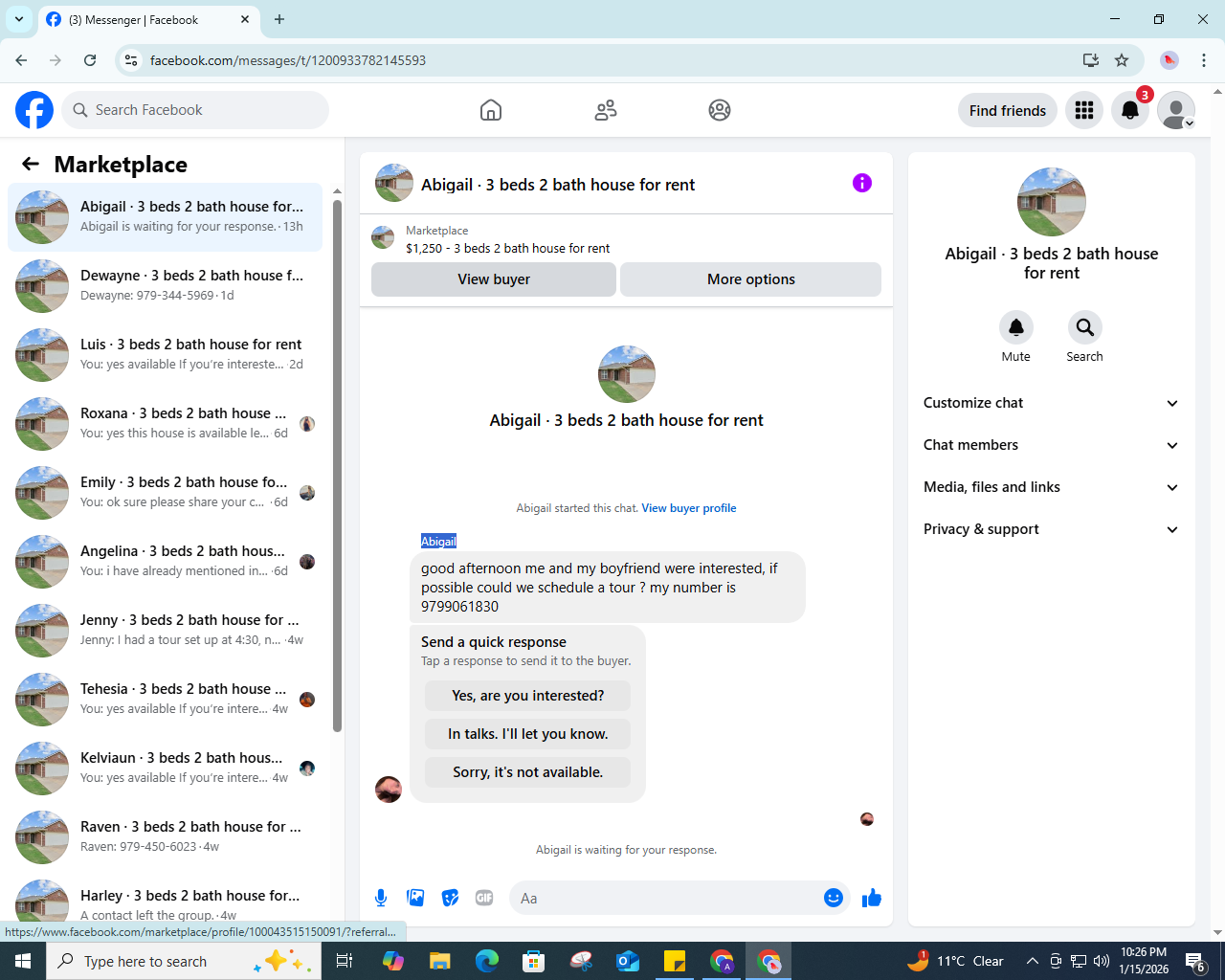Open Raven's conversation in the list
The width and height of the screenshot is (1225, 980).
coord(165,836)
